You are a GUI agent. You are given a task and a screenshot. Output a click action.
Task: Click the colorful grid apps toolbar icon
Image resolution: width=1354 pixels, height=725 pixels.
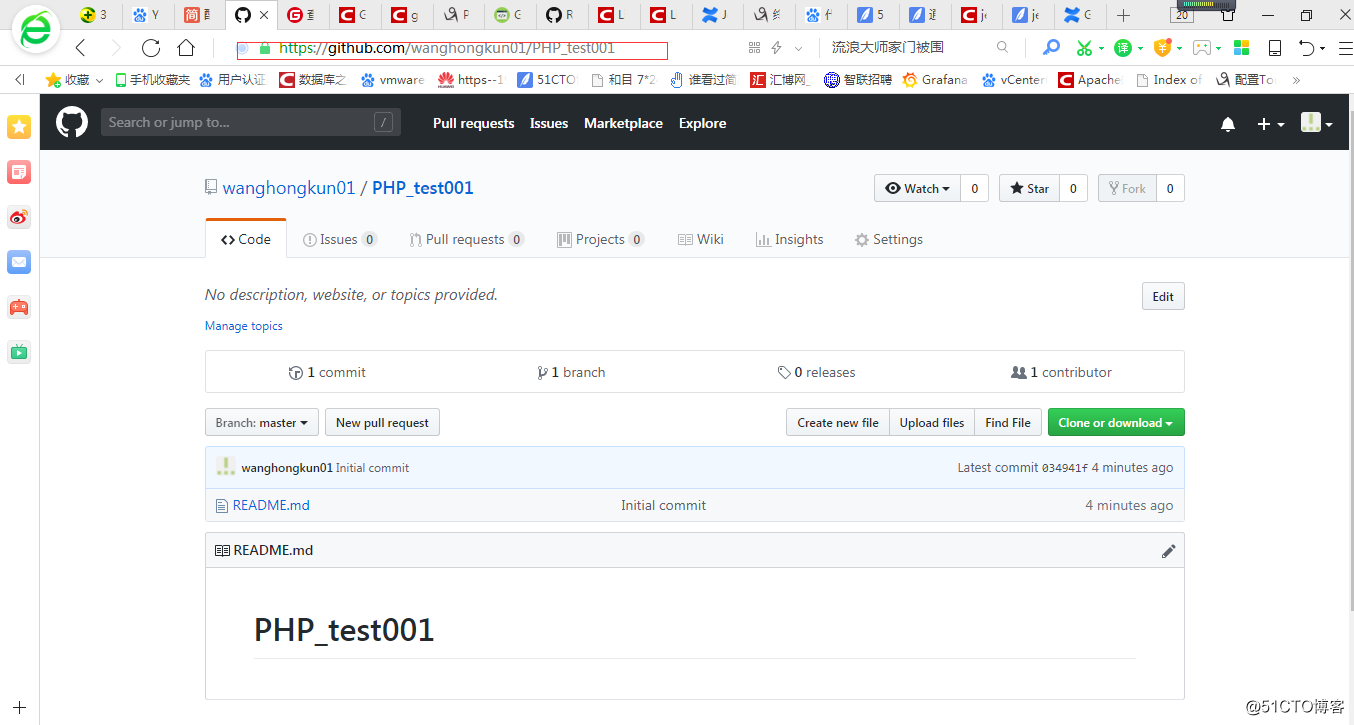click(x=1241, y=47)
